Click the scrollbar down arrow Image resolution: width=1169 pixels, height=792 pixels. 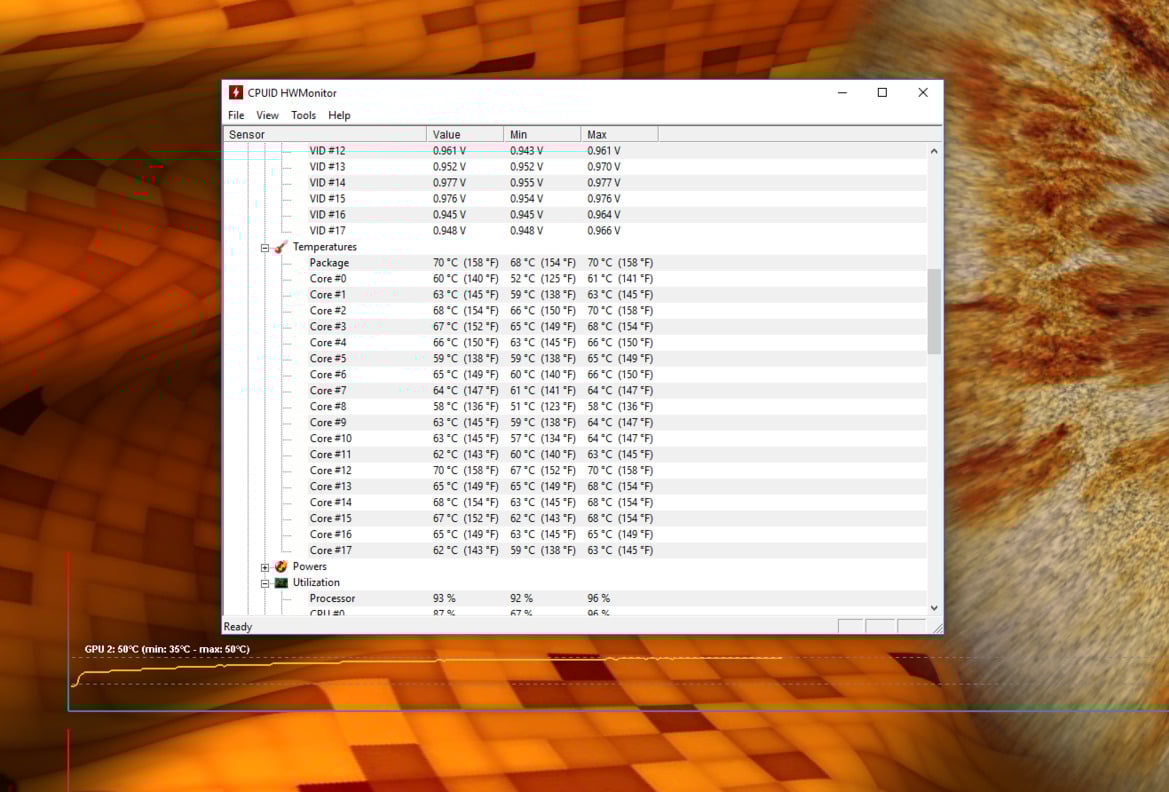coord(934,609)
